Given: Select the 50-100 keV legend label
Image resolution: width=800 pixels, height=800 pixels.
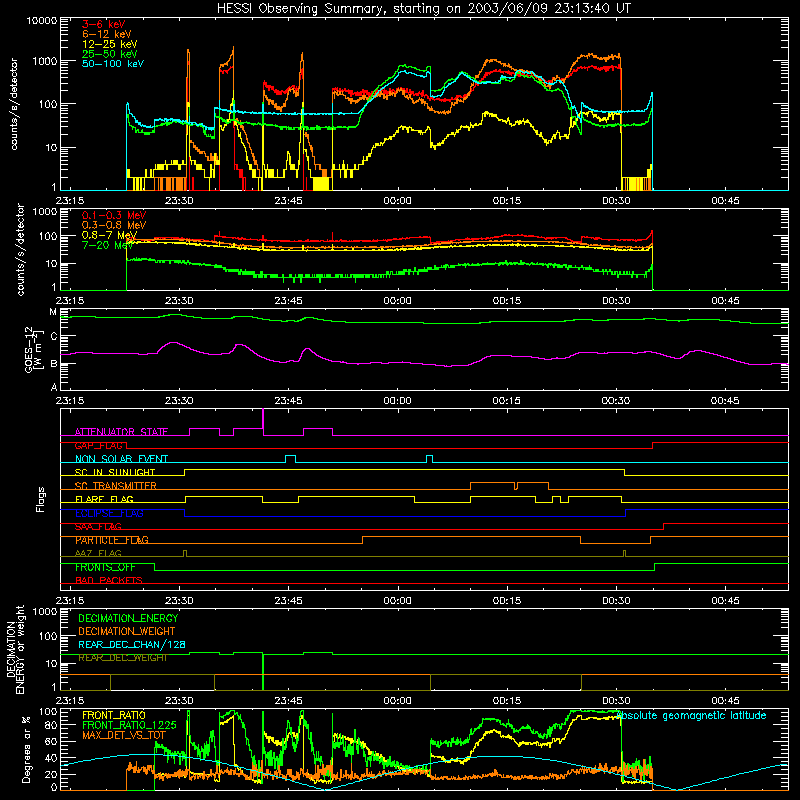Looking at the screenshot, I should click(113, 64).
